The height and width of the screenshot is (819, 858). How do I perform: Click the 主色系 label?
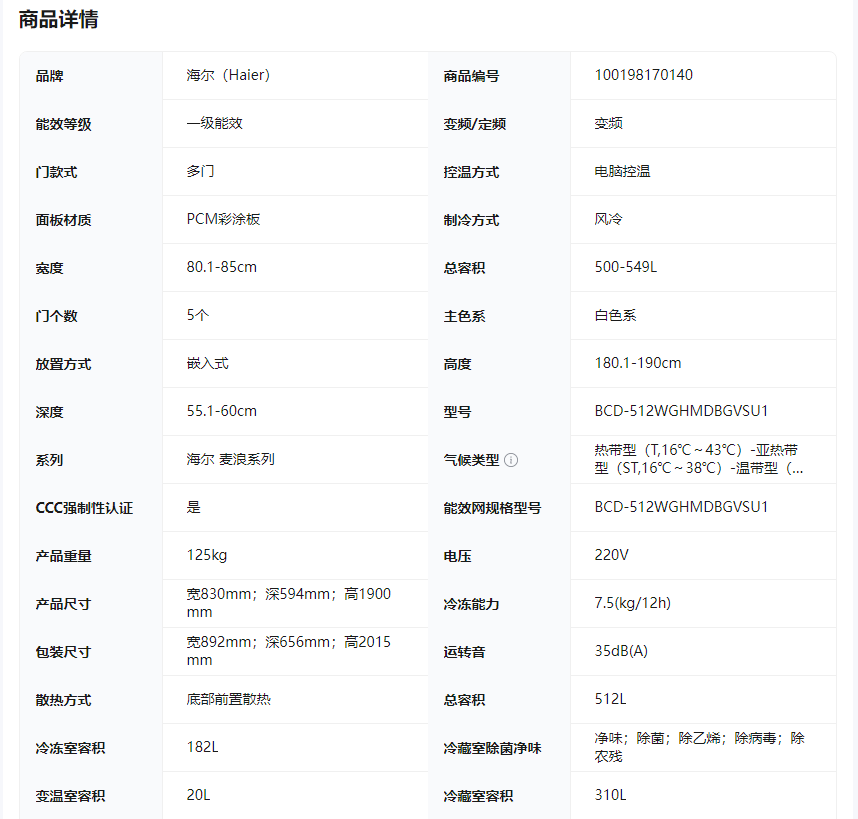pos(464,316)
